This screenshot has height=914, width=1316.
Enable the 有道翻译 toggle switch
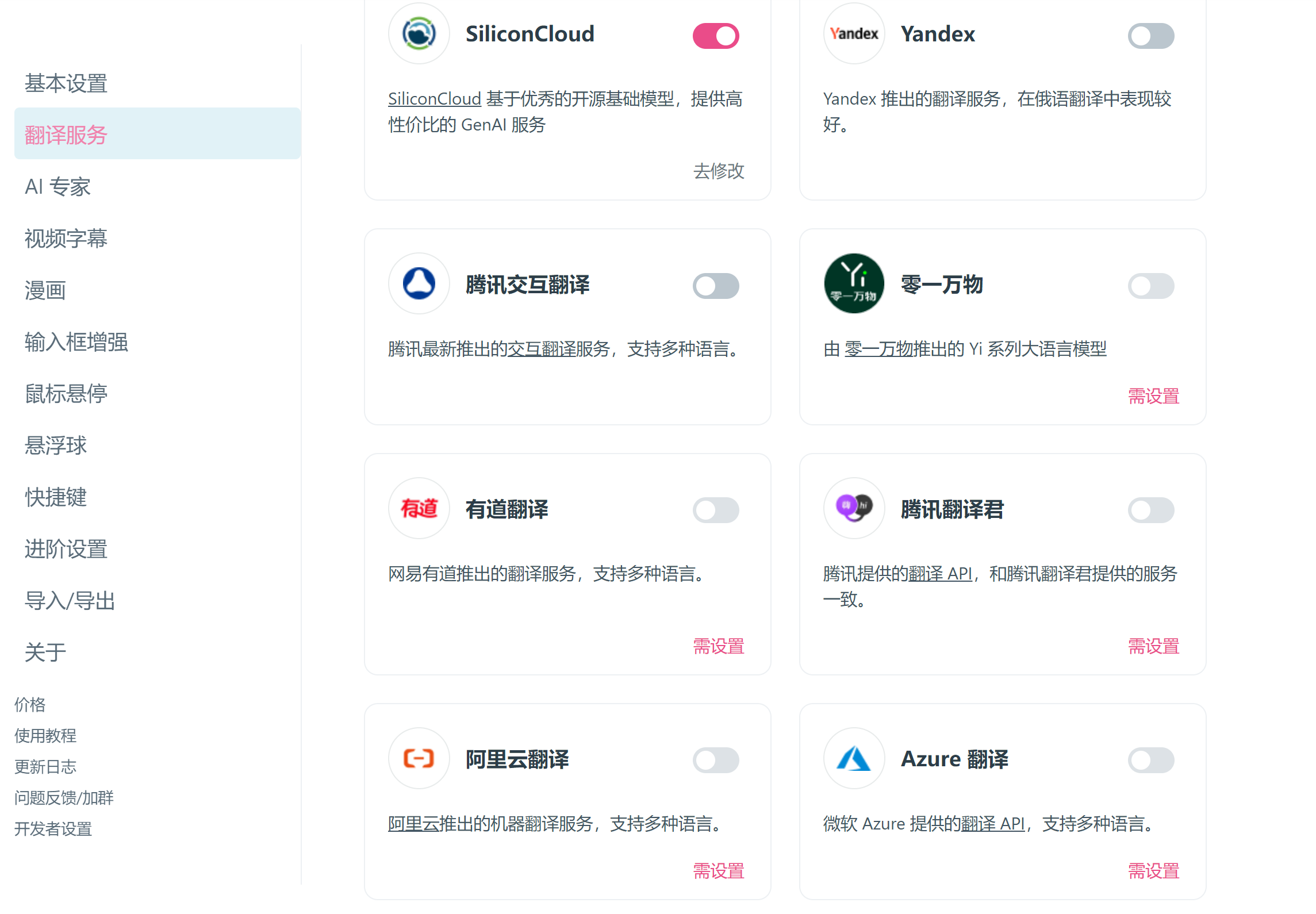tap(715, 510)
